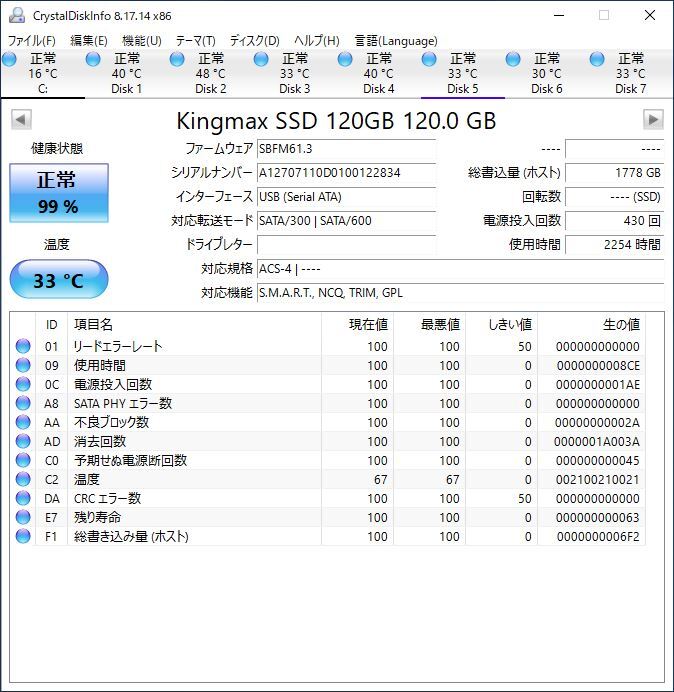The height and width of the screenshot is (692, 674).
Task: Click status orb in row ID 0C
Action: click(x=23, y=384)
